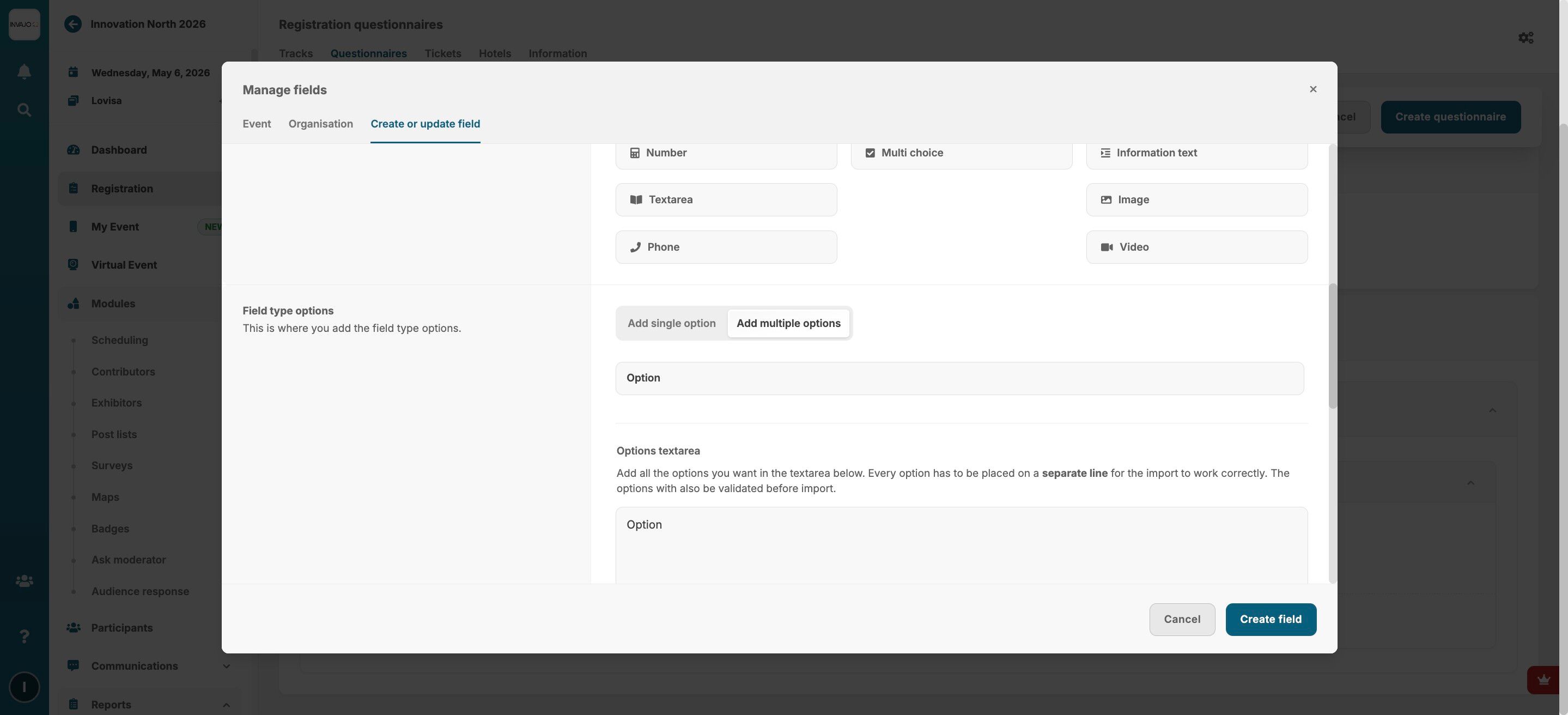The width and height of the screenshot is (1568, 715).
Task: Click the back arrow beside Innovation North 2026
Action: (73, 25)
